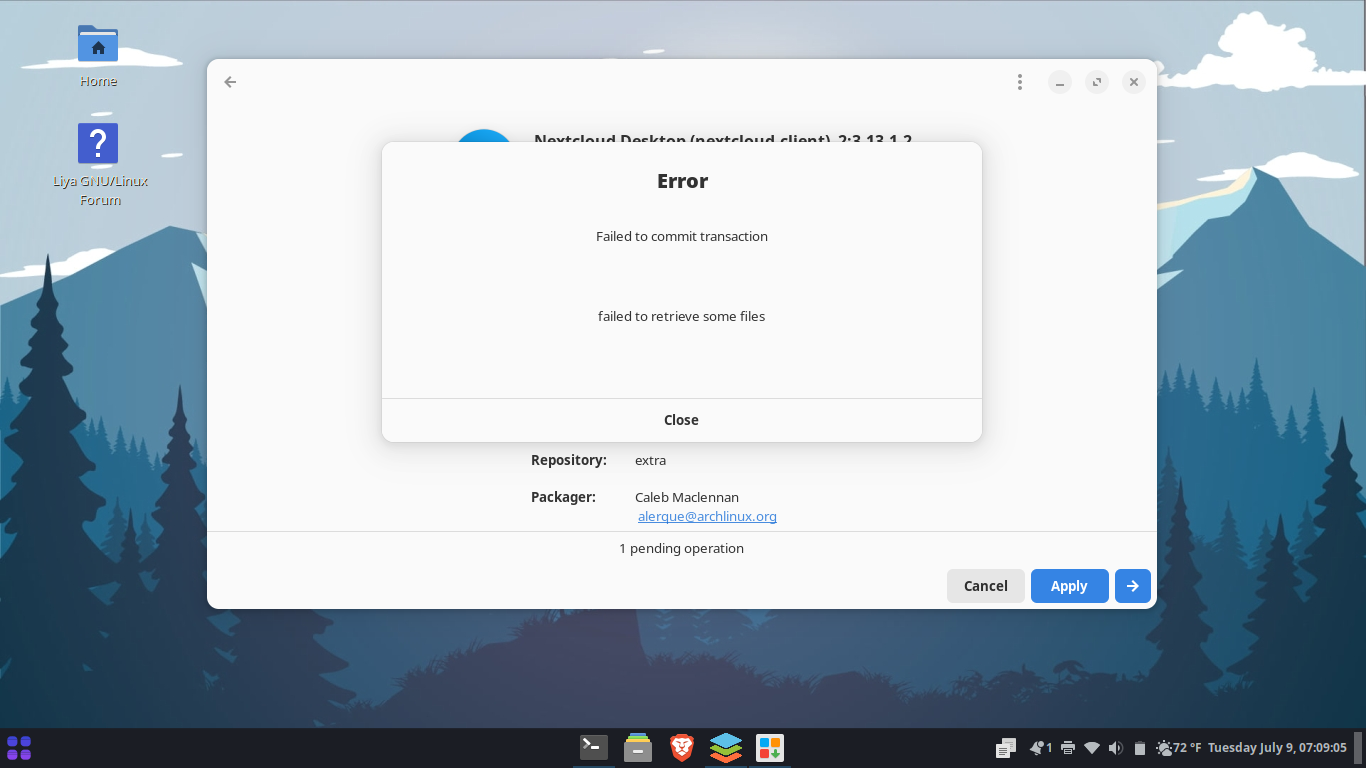
Task: Open the clipboard manager tray icon
Action: click(x=1006, y=748)
